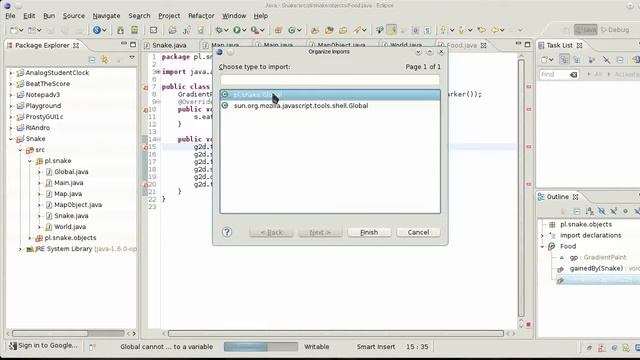This screenshot has height=360, width=640.
Task: Switch to the Snake.java editor tab
Action: coord(169,45)
